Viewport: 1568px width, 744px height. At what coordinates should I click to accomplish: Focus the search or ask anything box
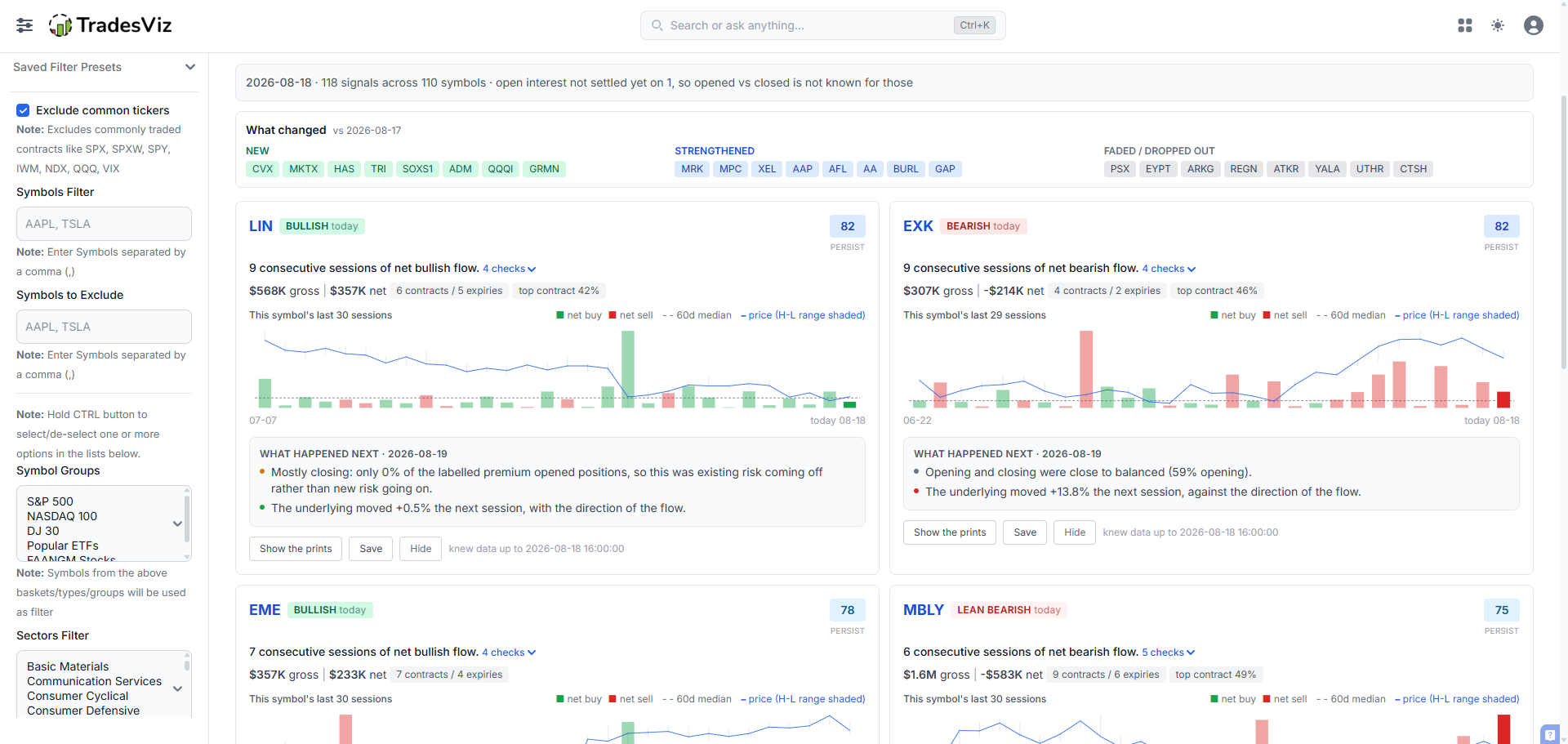(822, 25)
